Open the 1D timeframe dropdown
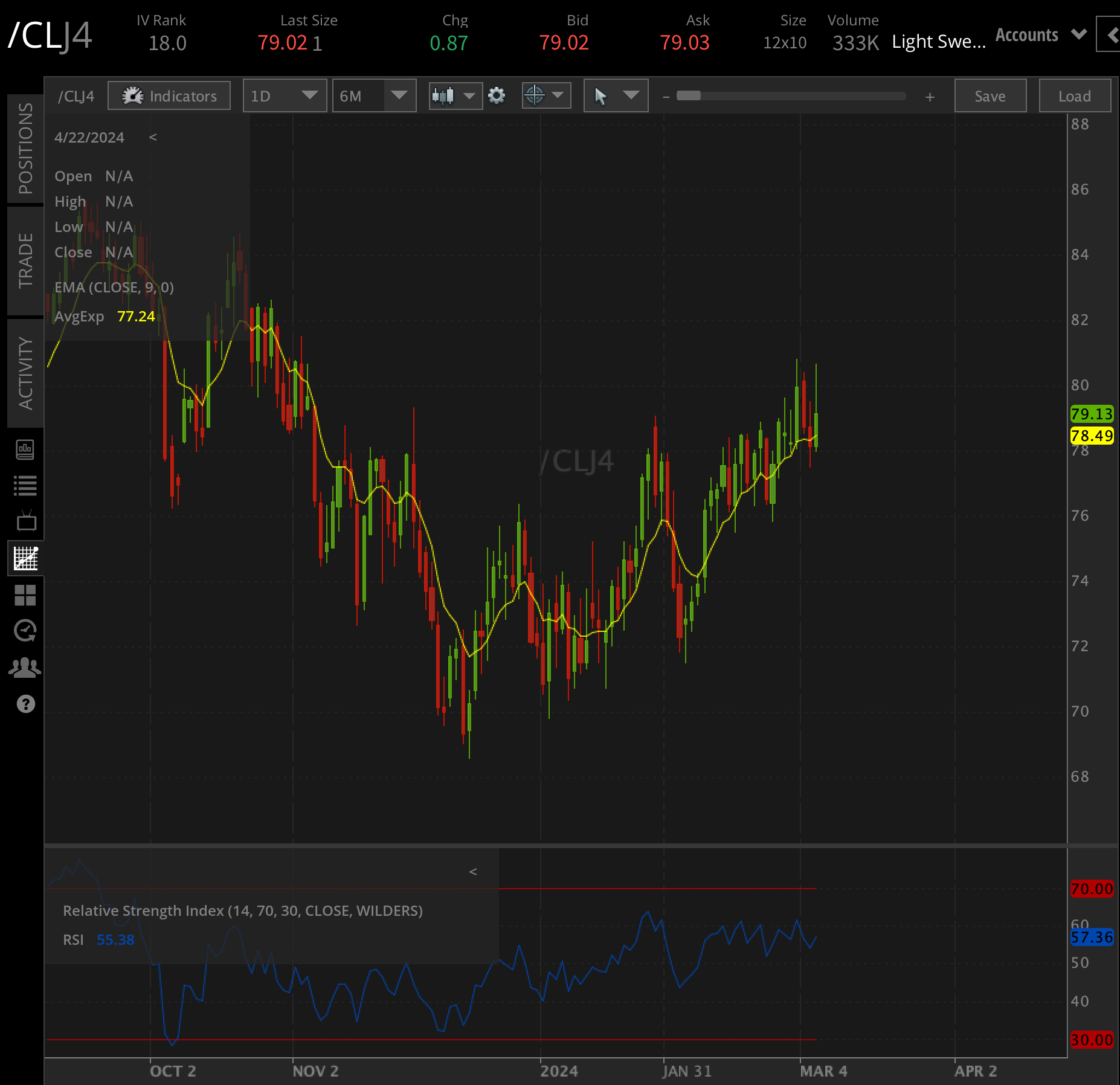Image resolution: width=1120 pixels, height=1085 pixels. (x=285, y=96)
